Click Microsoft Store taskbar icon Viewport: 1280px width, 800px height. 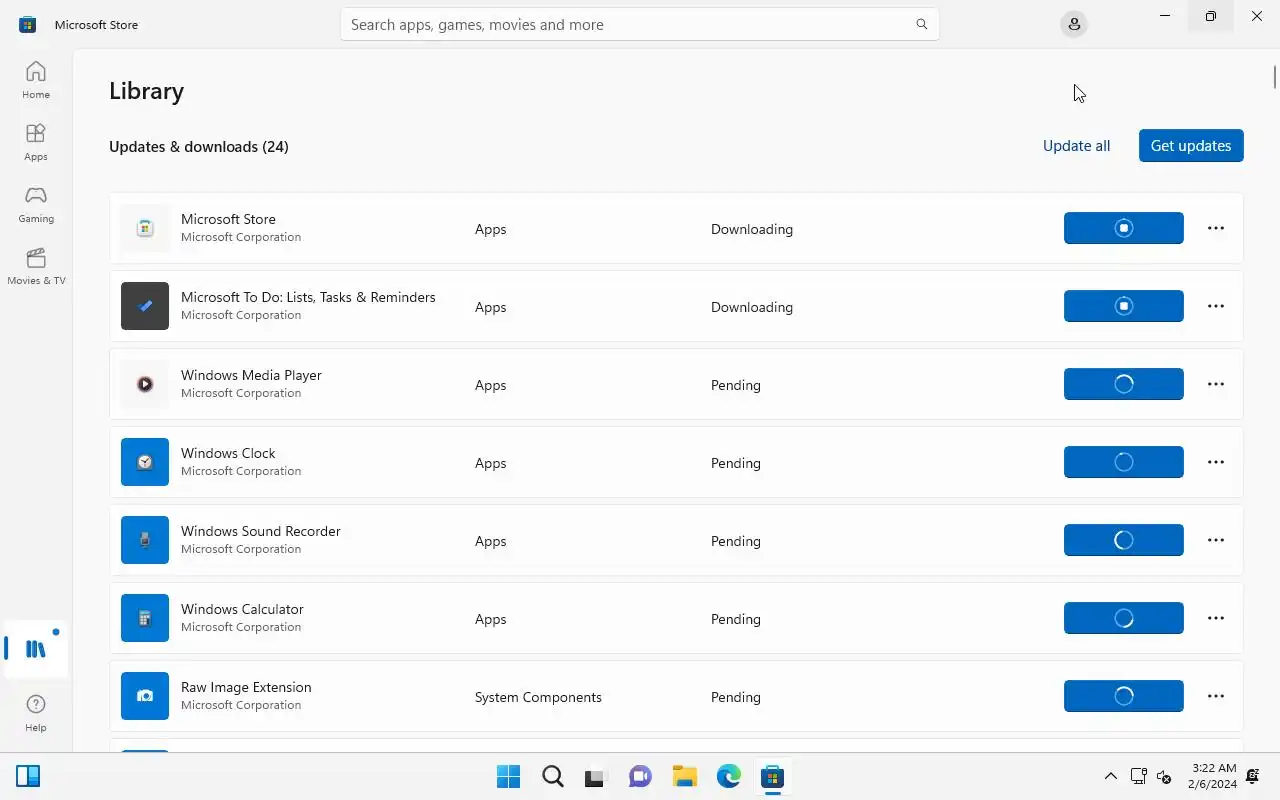(772, 776)
